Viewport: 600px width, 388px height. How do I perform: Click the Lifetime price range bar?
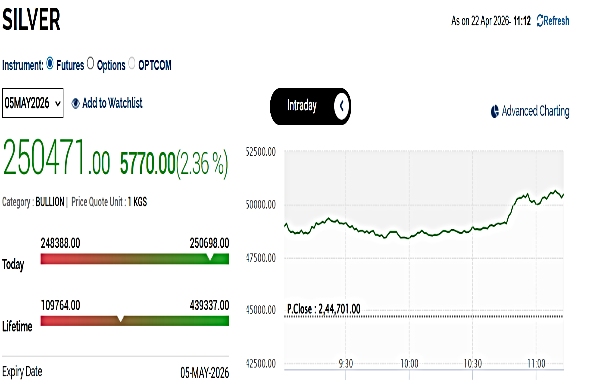click(x=135, y=321)
